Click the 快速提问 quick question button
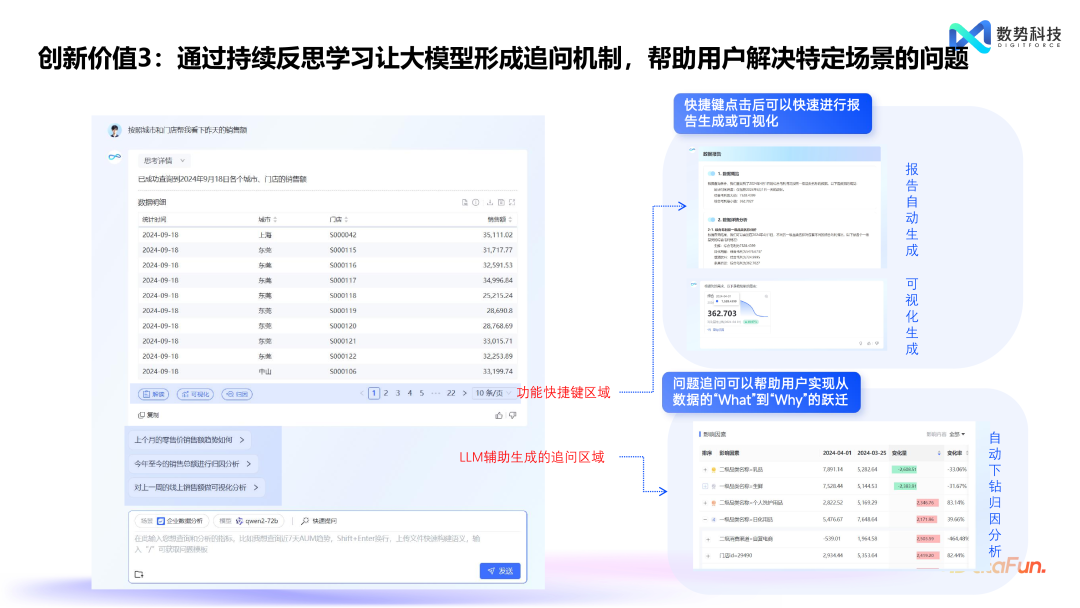The image size is (1080, 608). [x=319, y=521]
